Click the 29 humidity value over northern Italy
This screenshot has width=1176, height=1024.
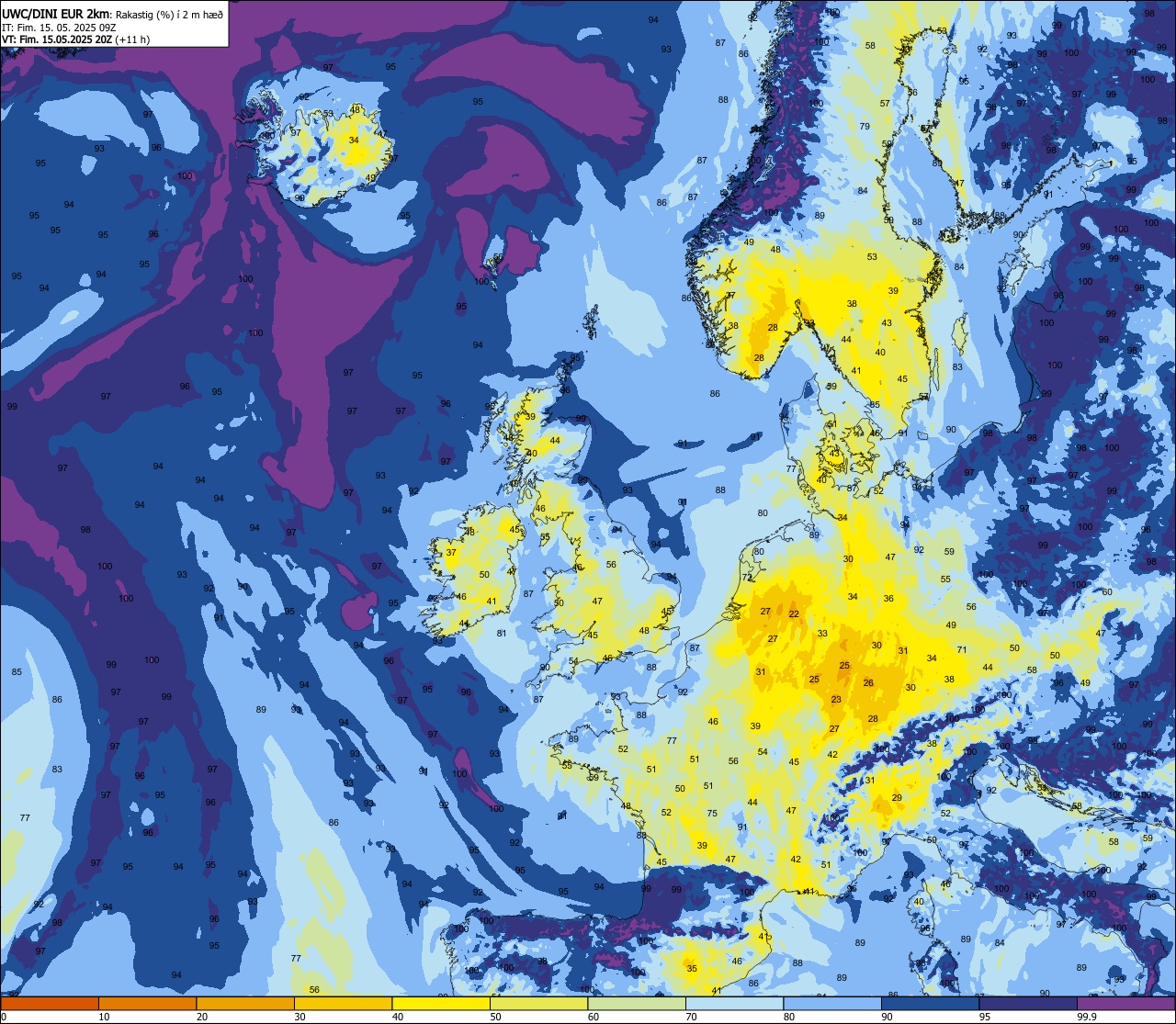[897, 798]
